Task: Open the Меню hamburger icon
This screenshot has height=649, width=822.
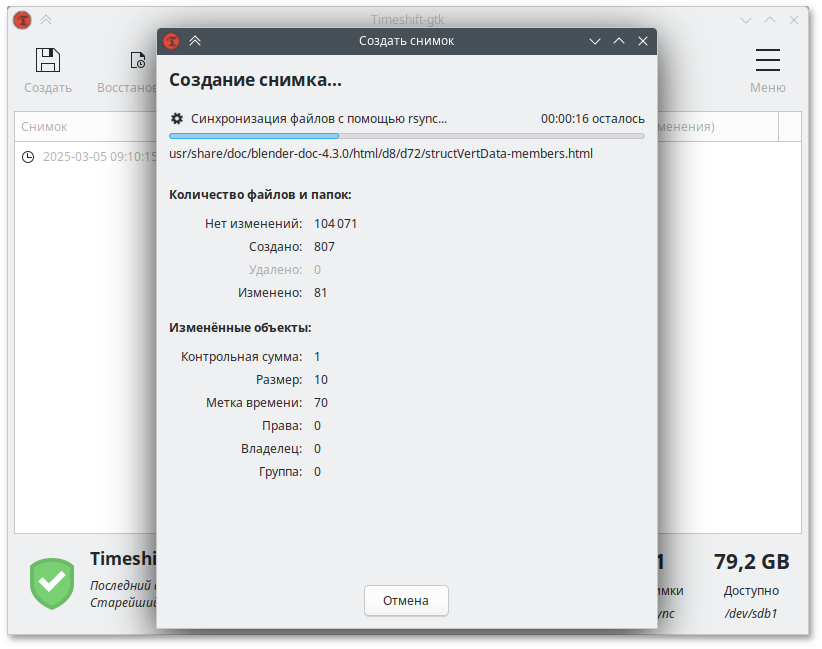Action: pyautogui.click(x=767, y=60)
